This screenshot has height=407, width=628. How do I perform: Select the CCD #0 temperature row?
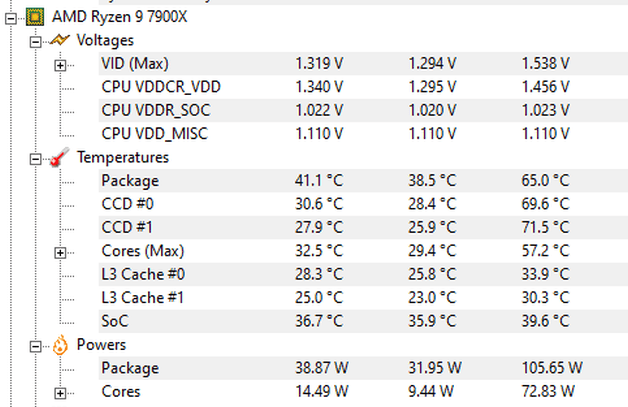124,204
